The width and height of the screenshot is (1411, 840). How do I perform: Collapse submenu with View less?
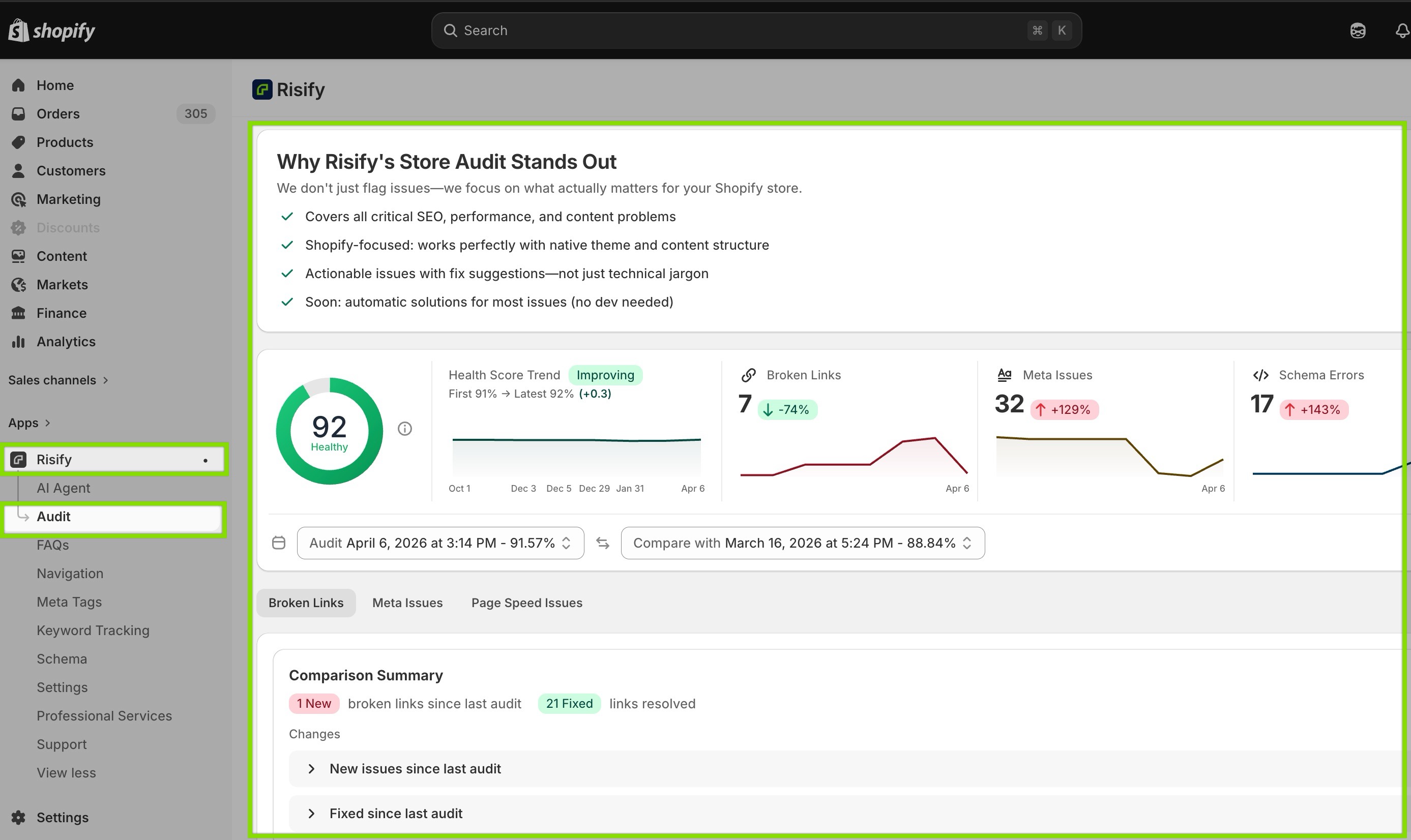66,773
